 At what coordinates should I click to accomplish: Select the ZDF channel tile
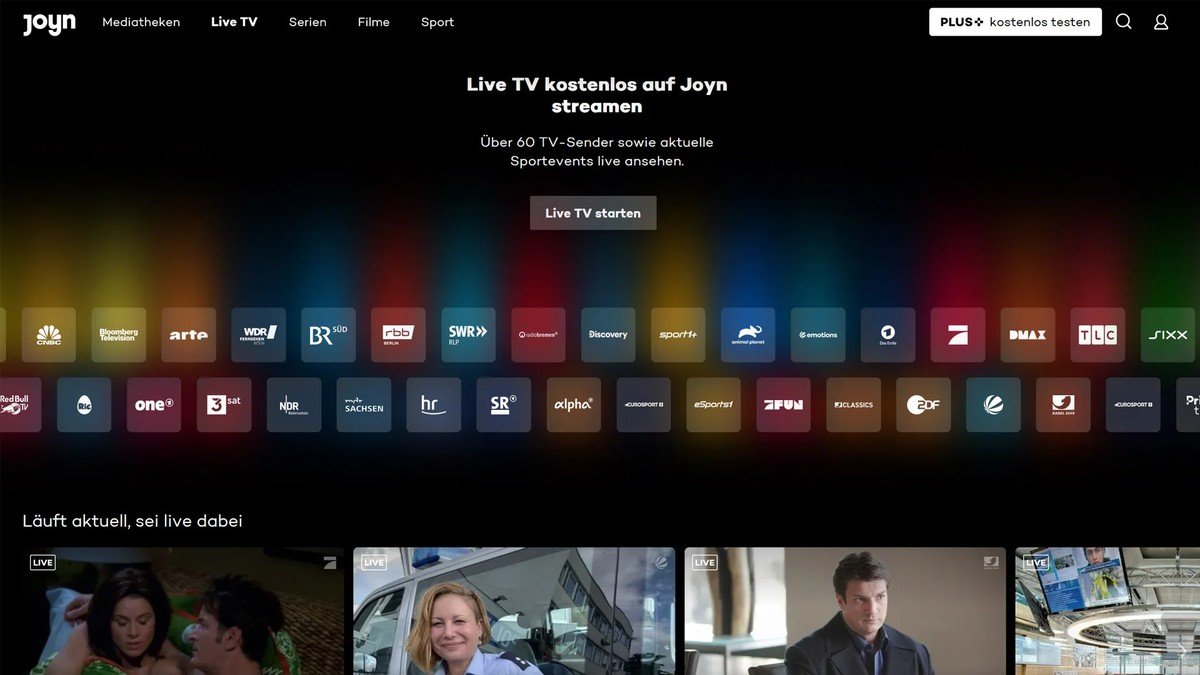coord(924,405)
